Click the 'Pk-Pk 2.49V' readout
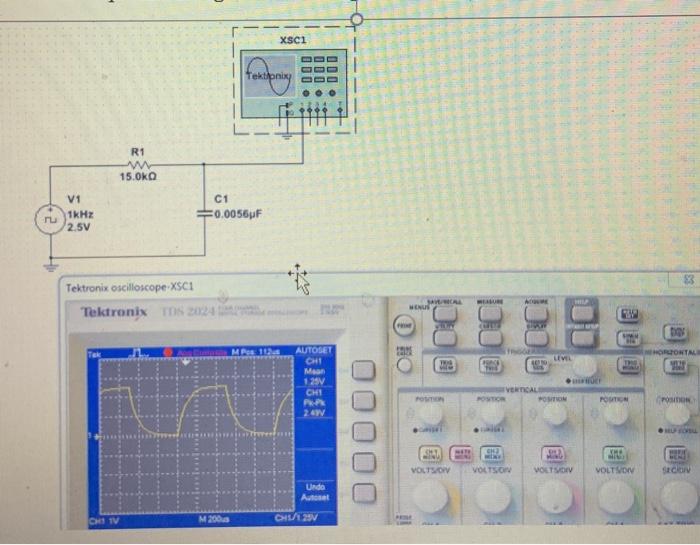 pyautogui.click(x=314, y=403)
